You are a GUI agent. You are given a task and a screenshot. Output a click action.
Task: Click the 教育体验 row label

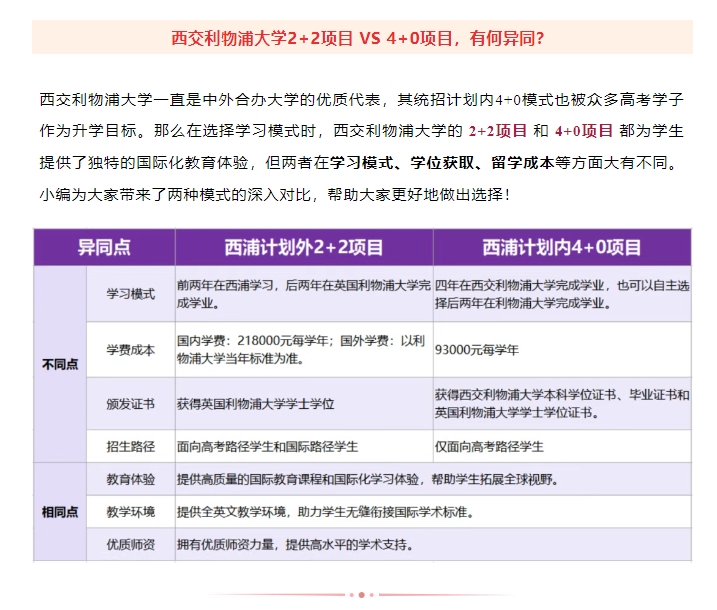point(131,479)
